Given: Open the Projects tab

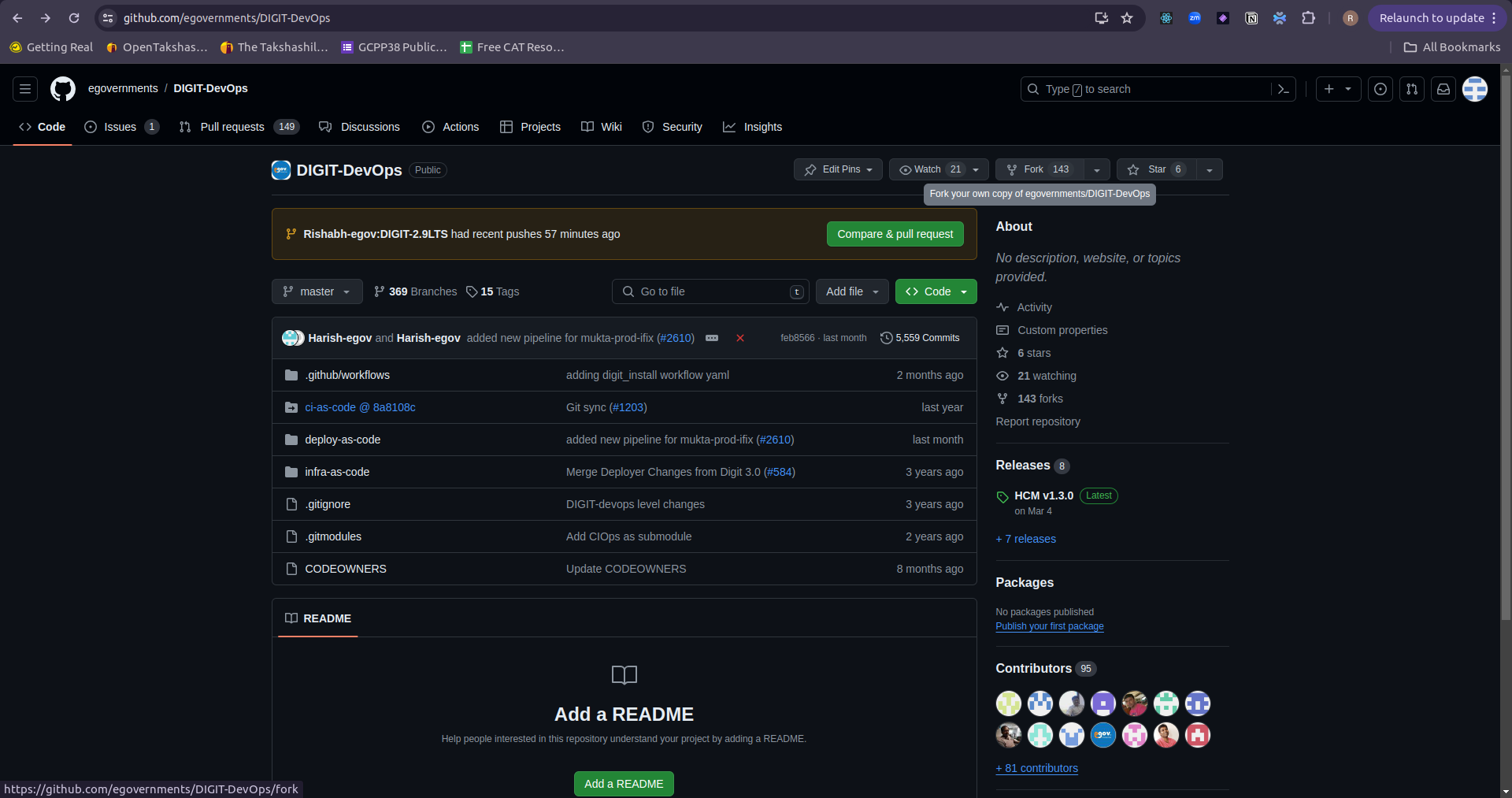Looking at the screenshot, I should click(531, 127).
